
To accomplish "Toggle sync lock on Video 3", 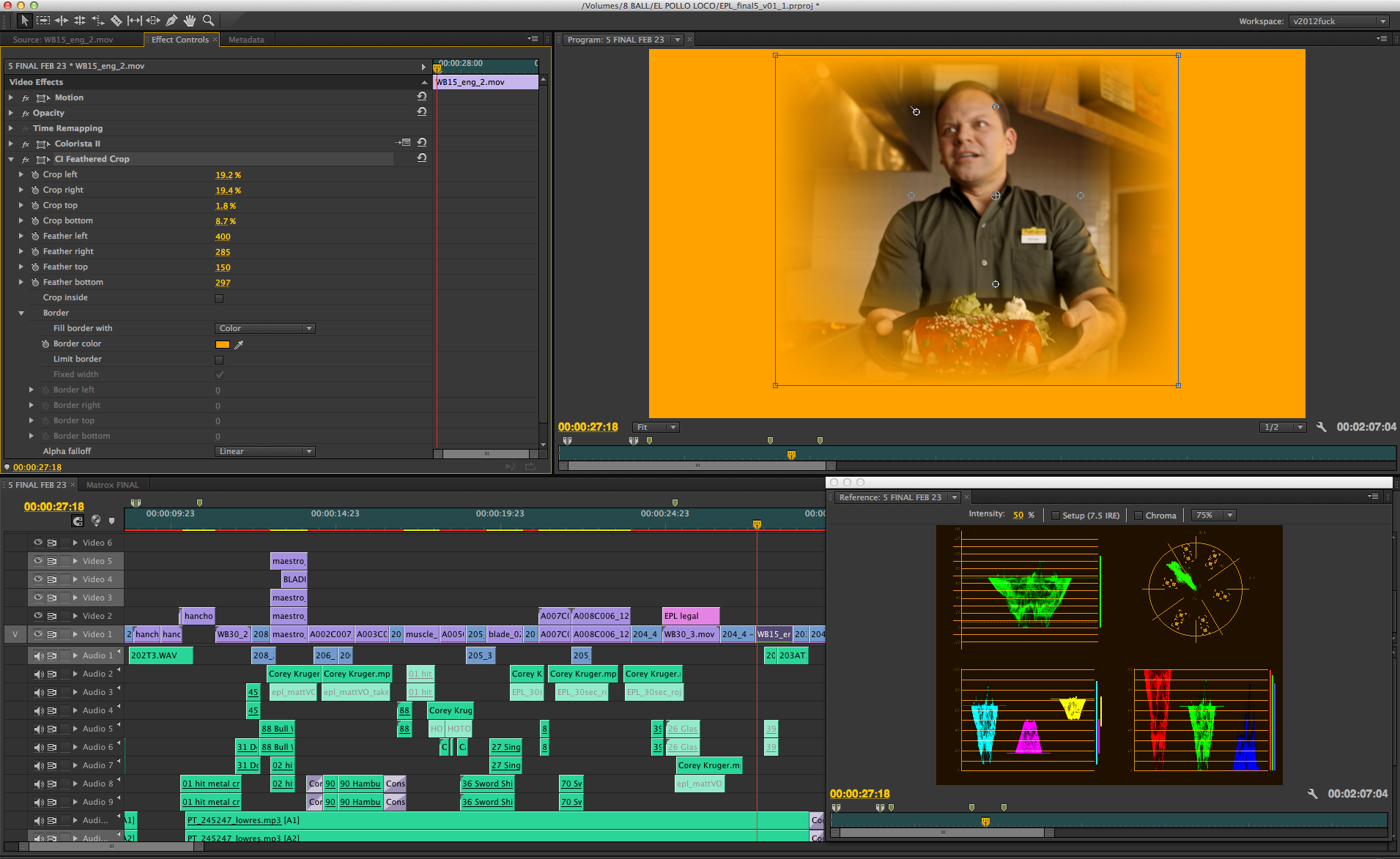I will point(52,598).
